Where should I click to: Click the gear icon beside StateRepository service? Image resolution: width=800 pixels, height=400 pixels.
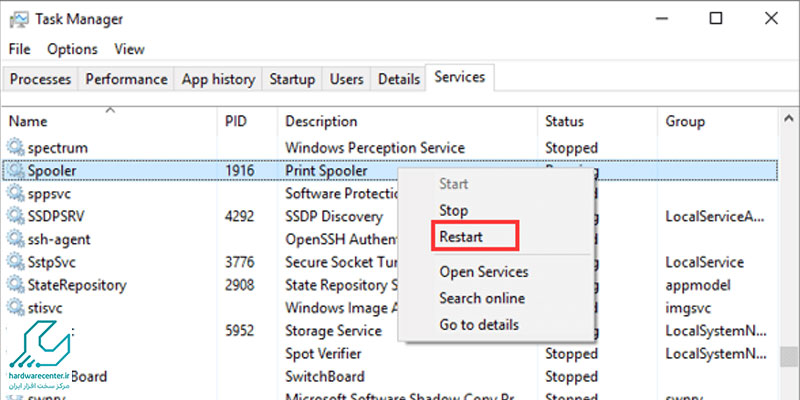pyautogui.click(x=15, y=285)
